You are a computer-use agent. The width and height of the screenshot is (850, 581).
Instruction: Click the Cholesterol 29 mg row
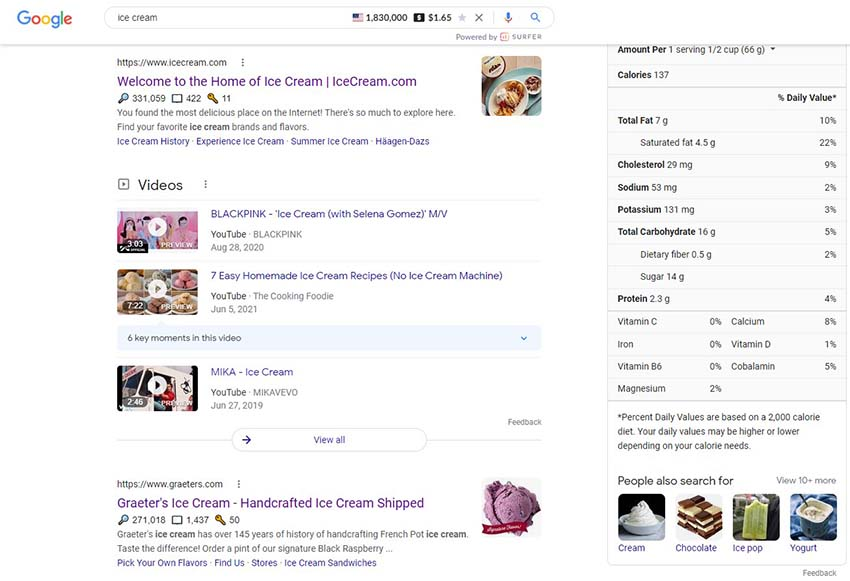726,165
